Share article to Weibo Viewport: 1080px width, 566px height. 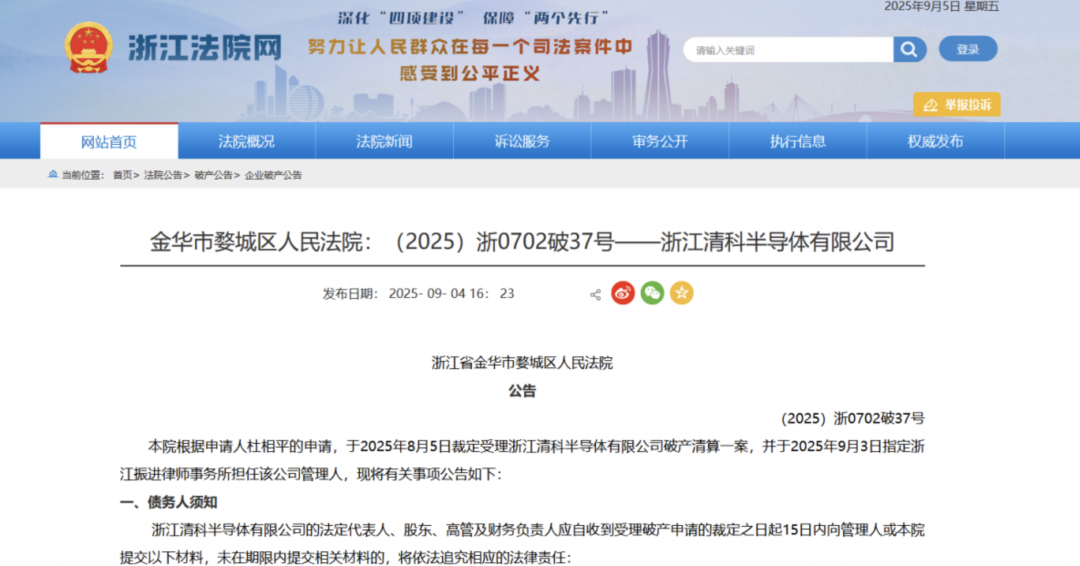point(623,293)
